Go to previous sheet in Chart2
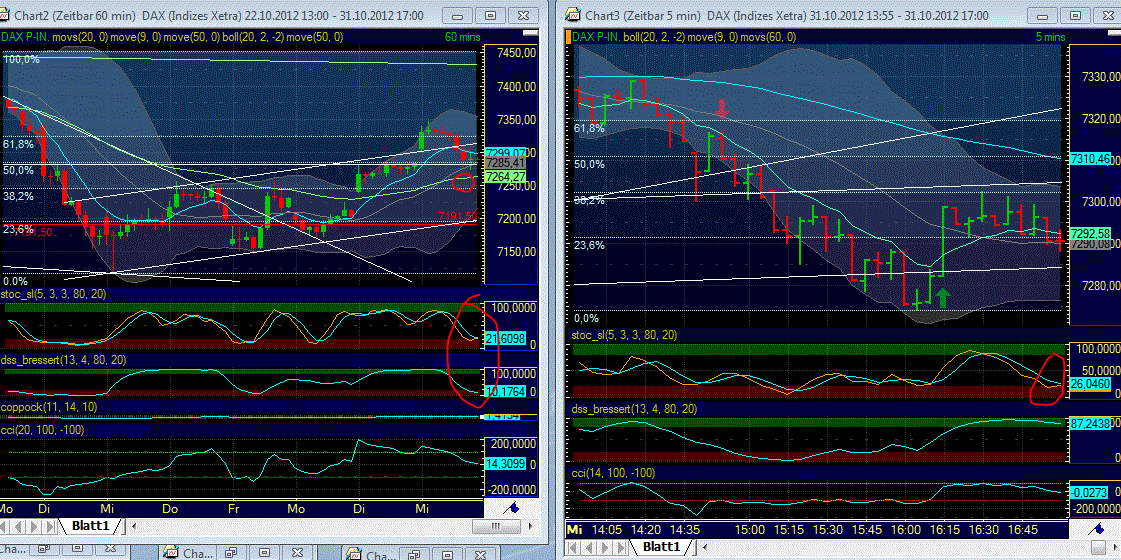 click(18, 526)
